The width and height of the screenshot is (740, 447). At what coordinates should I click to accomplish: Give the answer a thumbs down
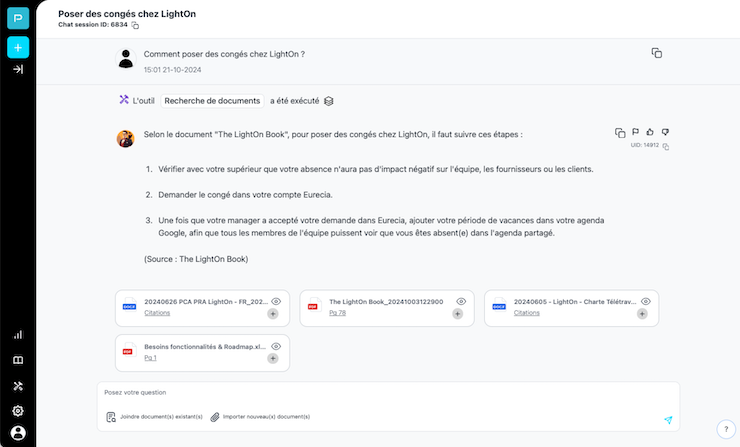(665, 132)
